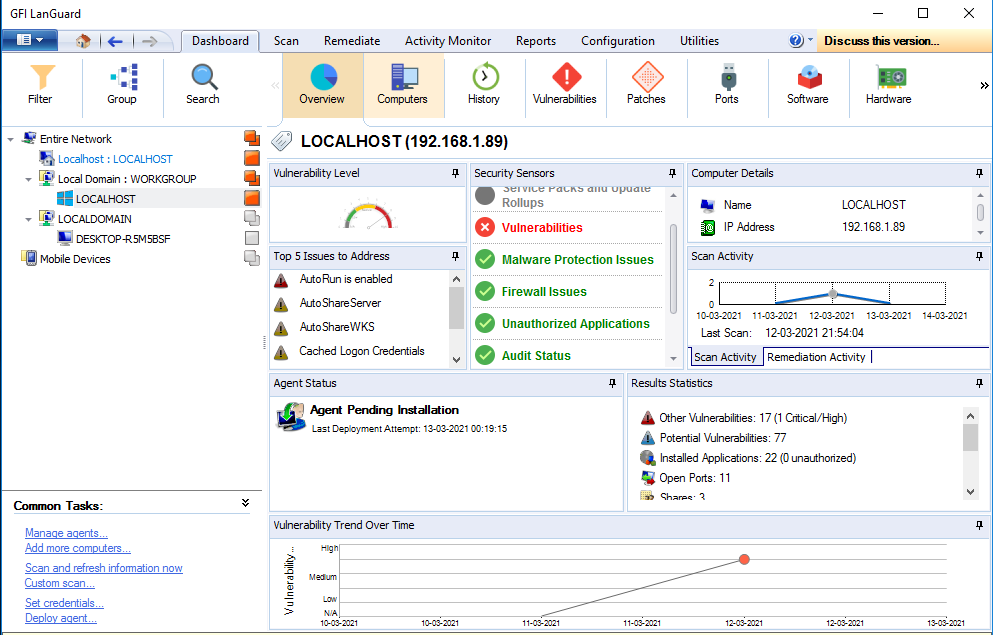Click the green Firewall Issues check icon
This screenshot has height=635, width=993.
[x=485, y=291]
